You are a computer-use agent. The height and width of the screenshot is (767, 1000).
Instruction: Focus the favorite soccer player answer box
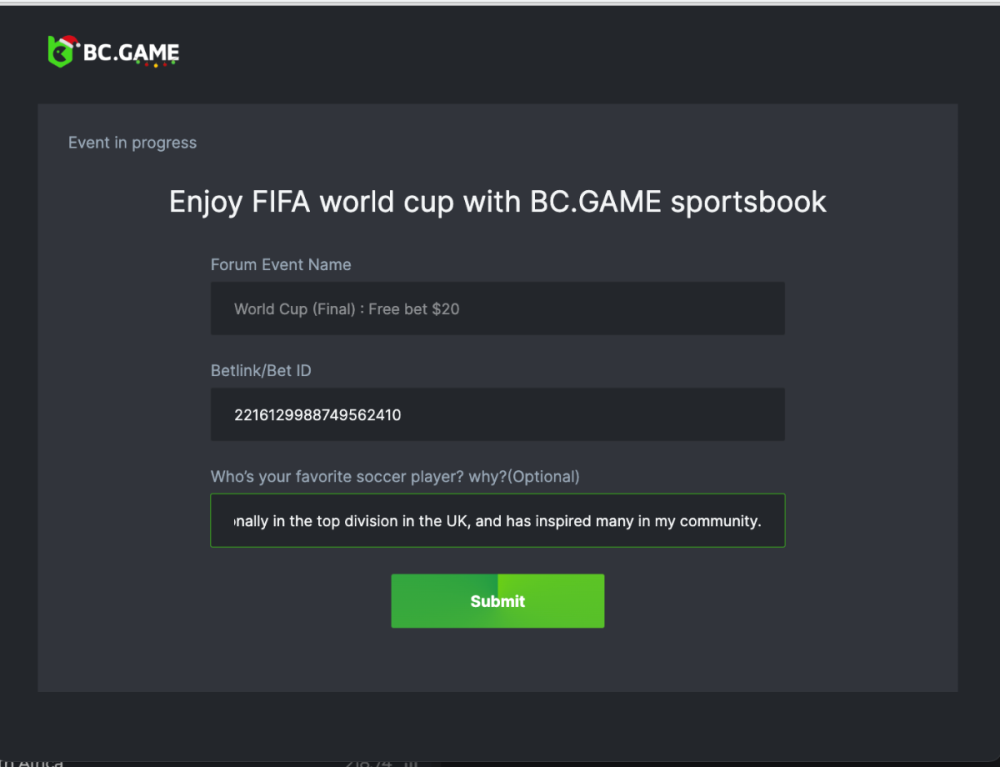[497, 520]
